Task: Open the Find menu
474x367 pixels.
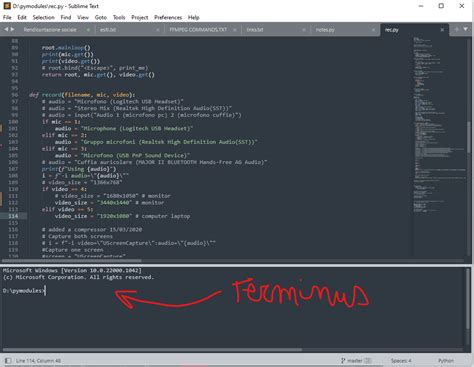Action: coord(66,17)
